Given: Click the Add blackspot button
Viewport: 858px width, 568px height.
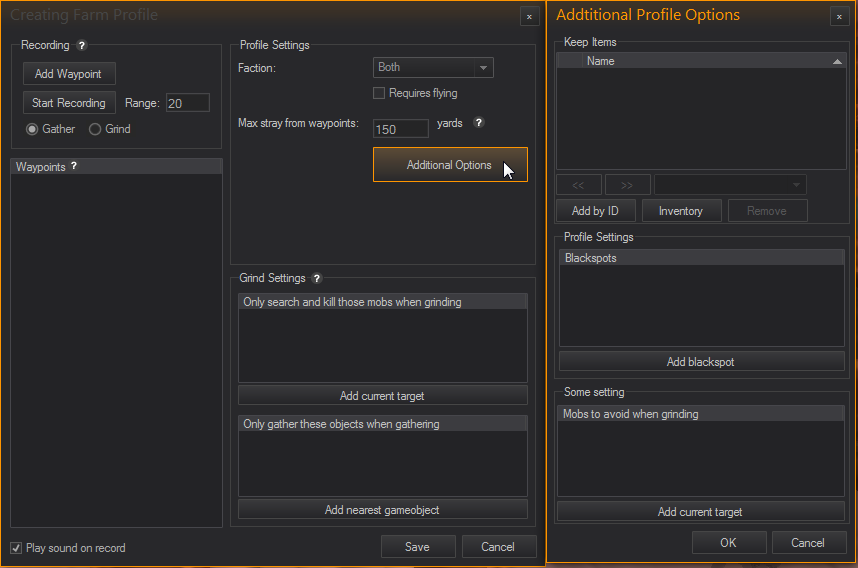Looking at the screenshot, I should coord(700,362).
